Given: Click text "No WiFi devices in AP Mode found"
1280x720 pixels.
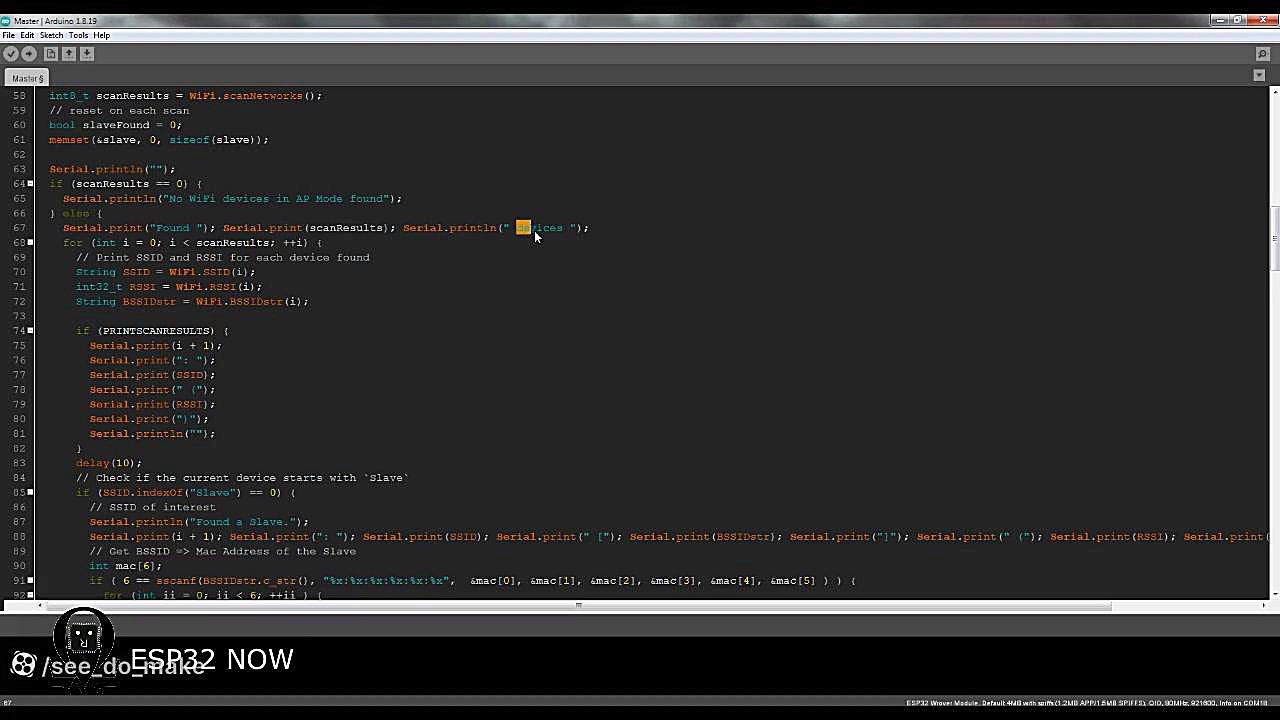Looking at the screenshot, I should (275, 199).
